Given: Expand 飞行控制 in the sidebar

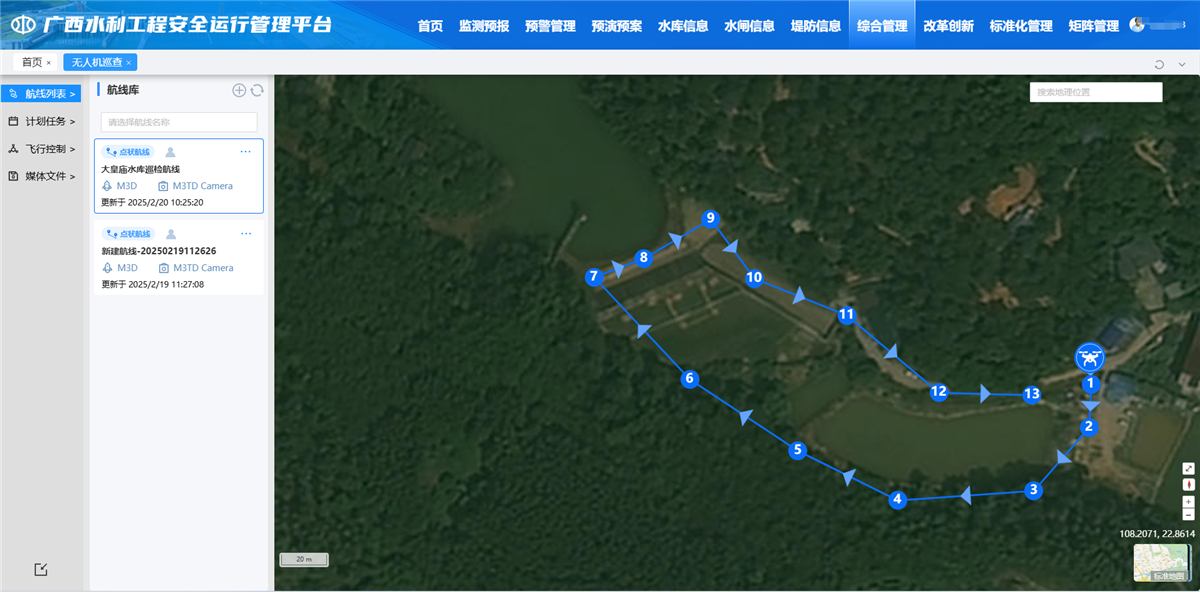Looking at the screenshot, I should pyautogui.click(x=42, y=149).
